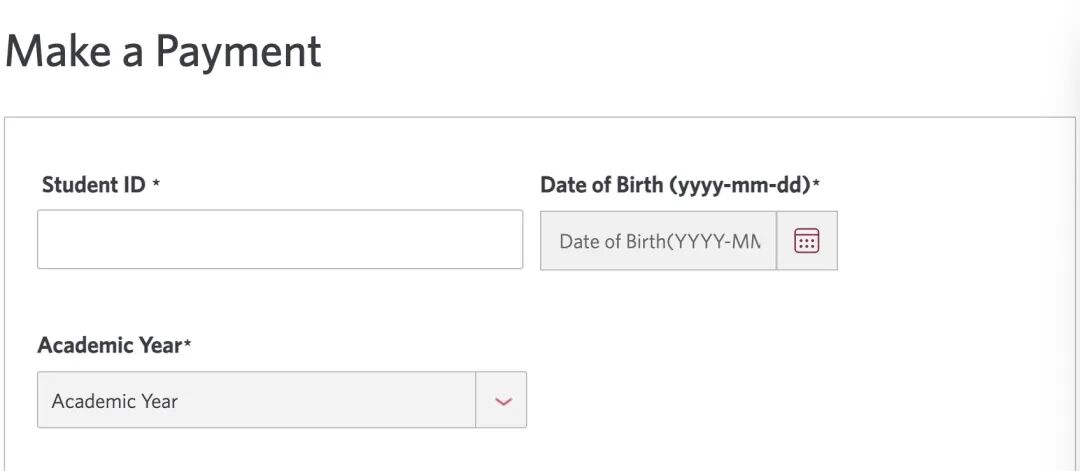Place cursor in empty Student ID input

pos(280,240)
